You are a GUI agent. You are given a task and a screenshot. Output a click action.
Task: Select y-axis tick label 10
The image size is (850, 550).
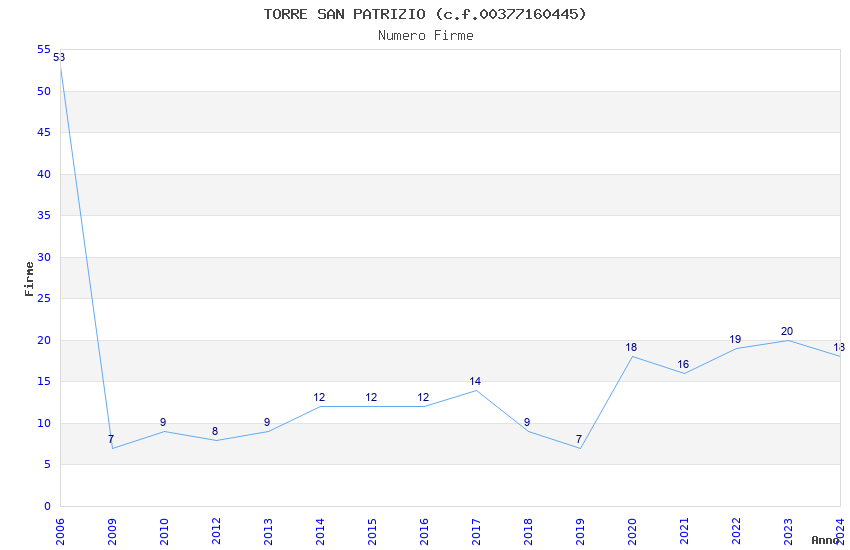click(44, 423)
